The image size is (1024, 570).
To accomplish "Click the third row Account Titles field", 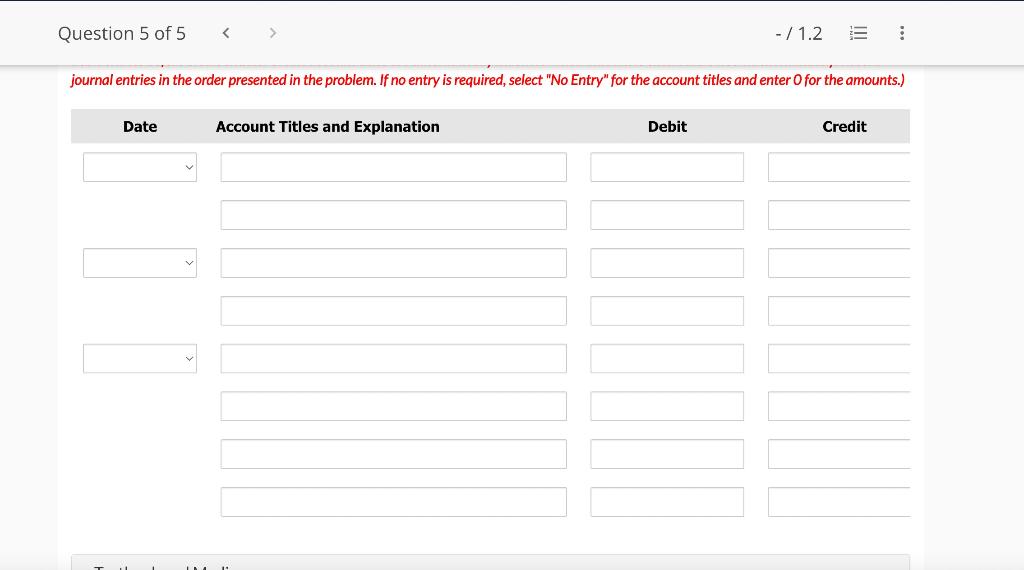I will (394, 263).
